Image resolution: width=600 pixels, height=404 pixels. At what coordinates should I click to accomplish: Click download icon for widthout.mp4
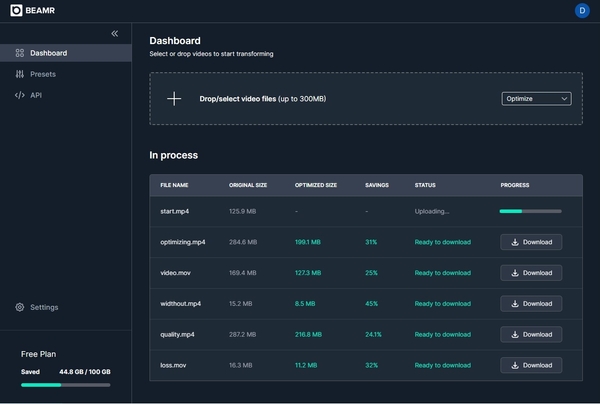click(x=514, y=304)
